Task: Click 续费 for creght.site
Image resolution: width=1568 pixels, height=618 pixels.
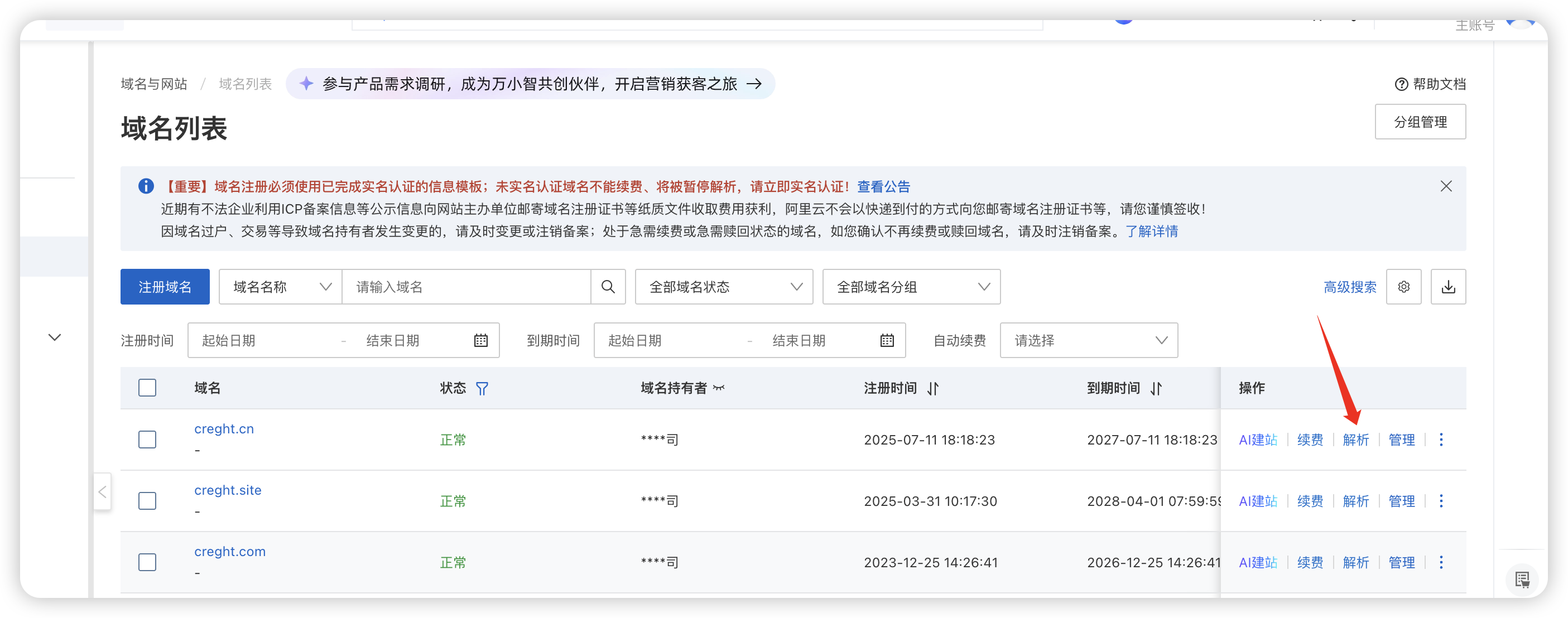Action: coord(1309,501)
